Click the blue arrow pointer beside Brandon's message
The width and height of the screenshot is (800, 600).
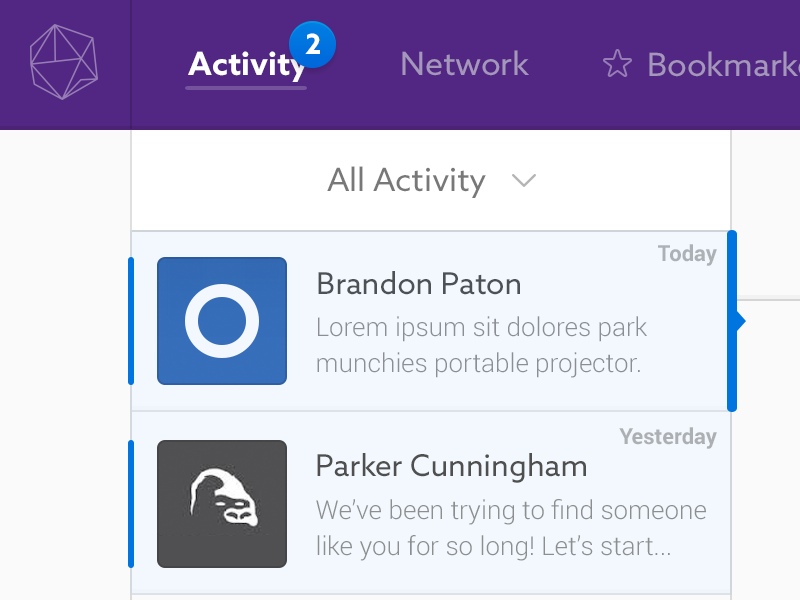pos(741,321)
